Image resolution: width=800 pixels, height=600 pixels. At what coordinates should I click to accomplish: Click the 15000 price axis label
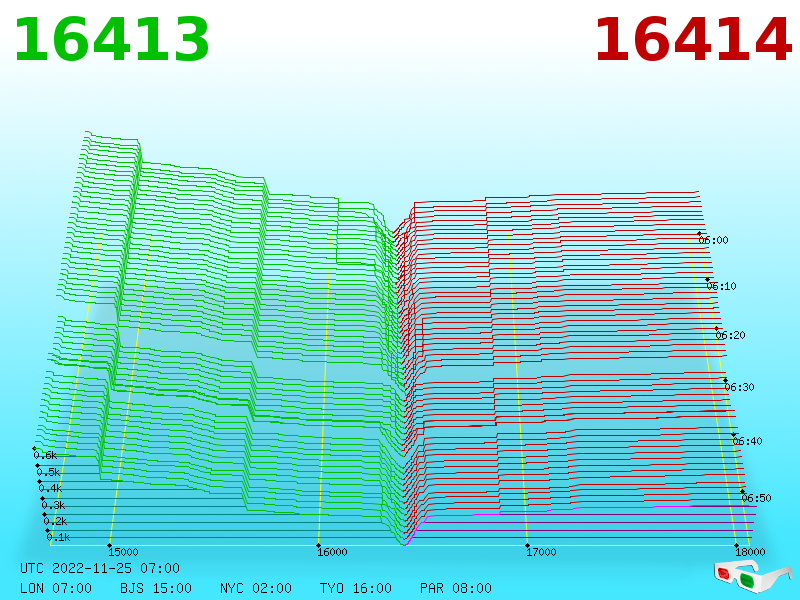(123, 552)
